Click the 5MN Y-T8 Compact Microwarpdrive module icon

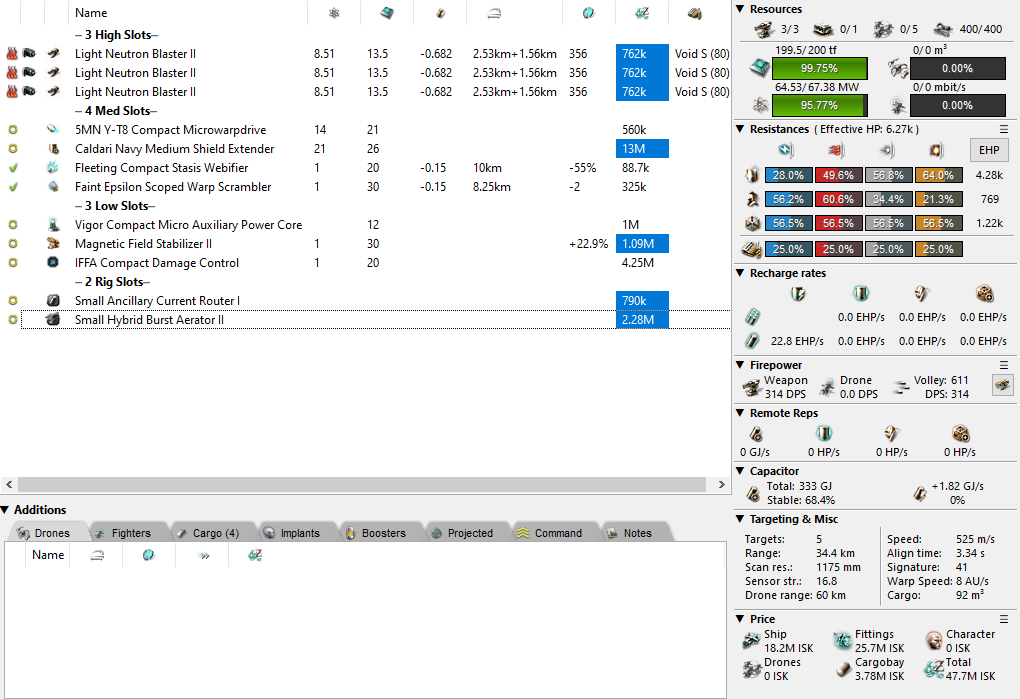(53, 130)
